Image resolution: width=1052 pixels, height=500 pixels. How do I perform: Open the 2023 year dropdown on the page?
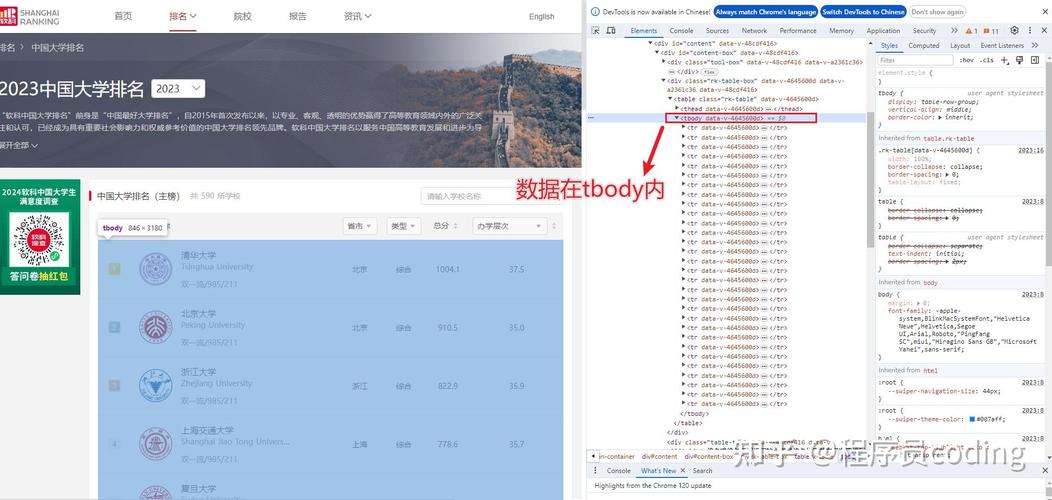coord(178,89)
